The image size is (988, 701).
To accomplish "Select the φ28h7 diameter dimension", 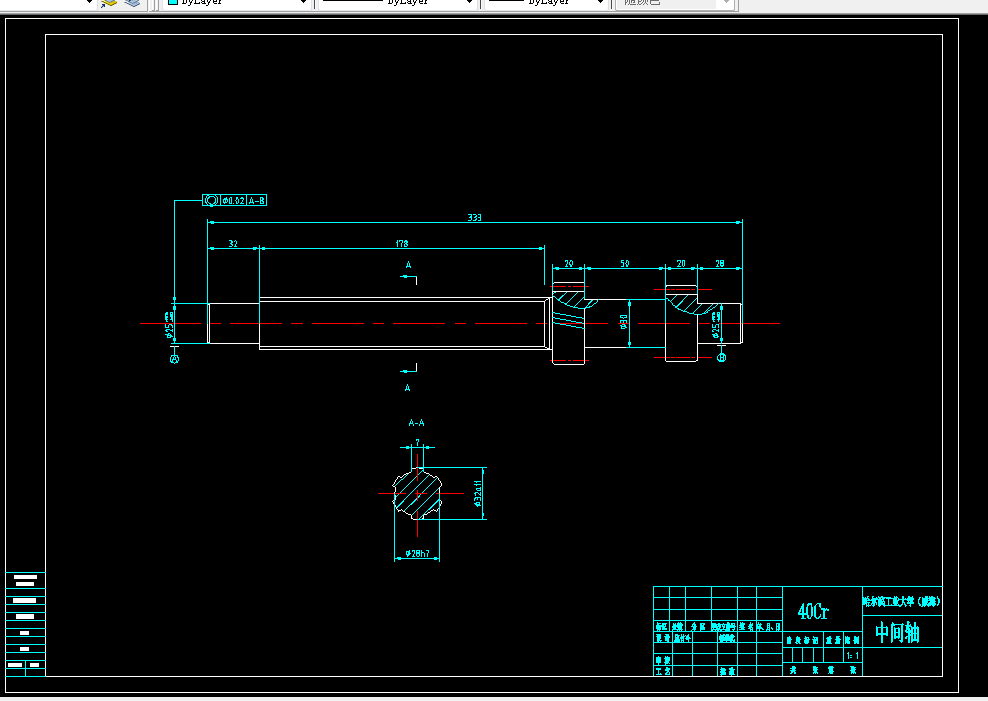I will [x=417, y=554].
